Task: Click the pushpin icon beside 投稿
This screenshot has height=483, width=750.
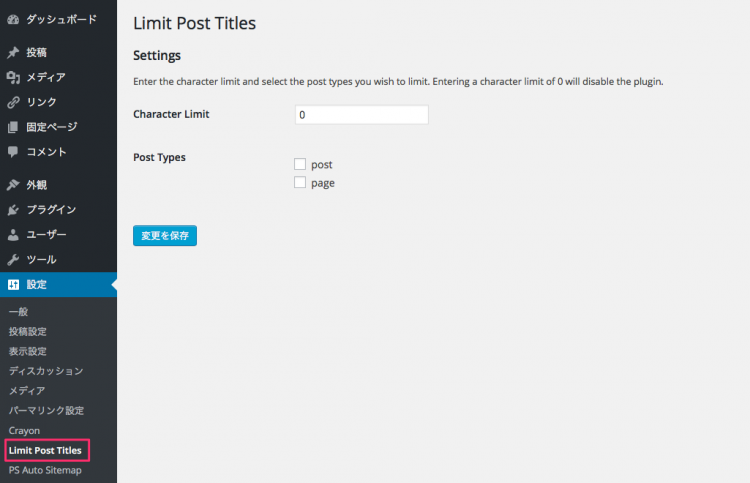Action: point(13,52)
